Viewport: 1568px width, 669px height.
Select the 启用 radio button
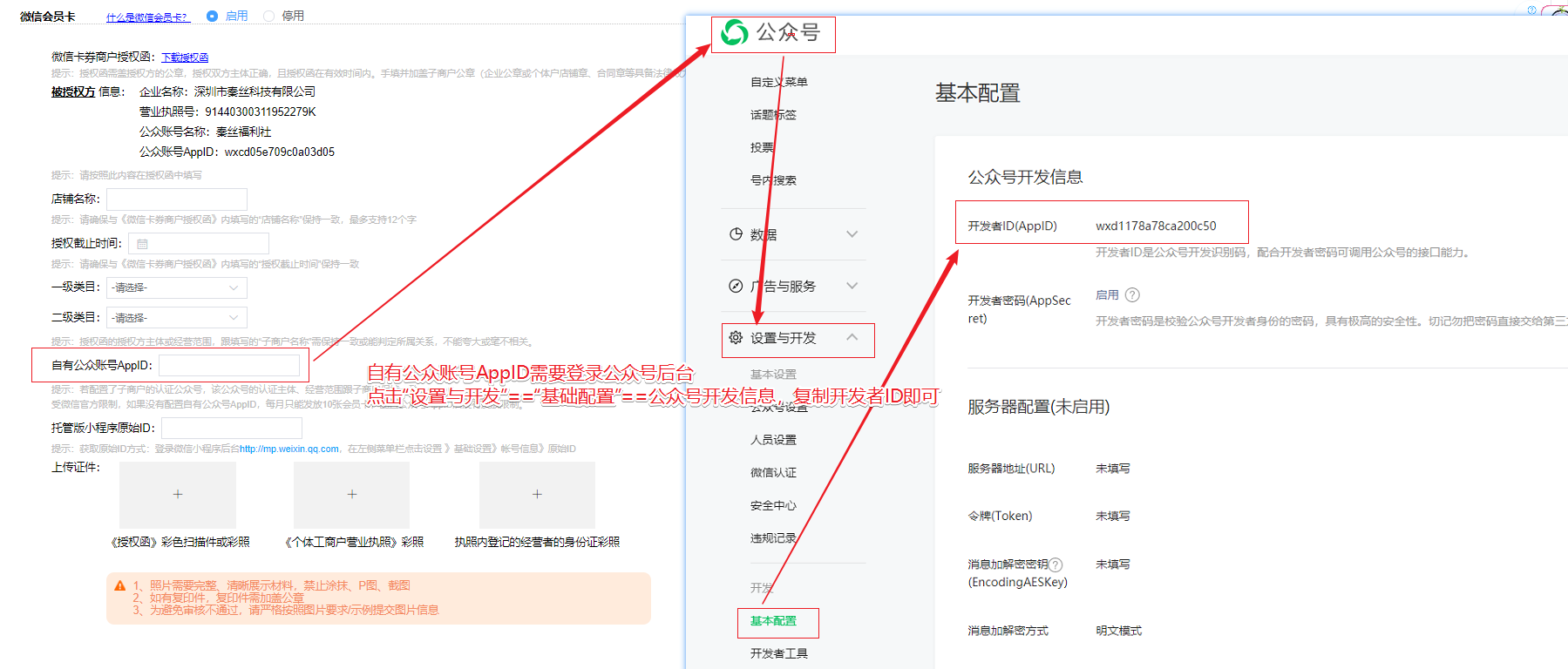(x=212, y=16)
